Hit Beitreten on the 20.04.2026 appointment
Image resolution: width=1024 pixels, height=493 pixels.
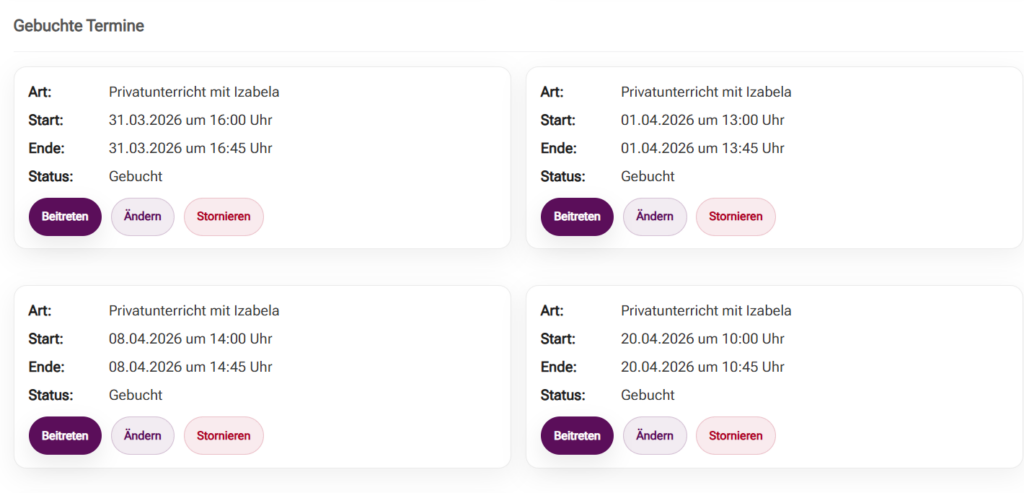pyautogui.click(x=577, y=436)
